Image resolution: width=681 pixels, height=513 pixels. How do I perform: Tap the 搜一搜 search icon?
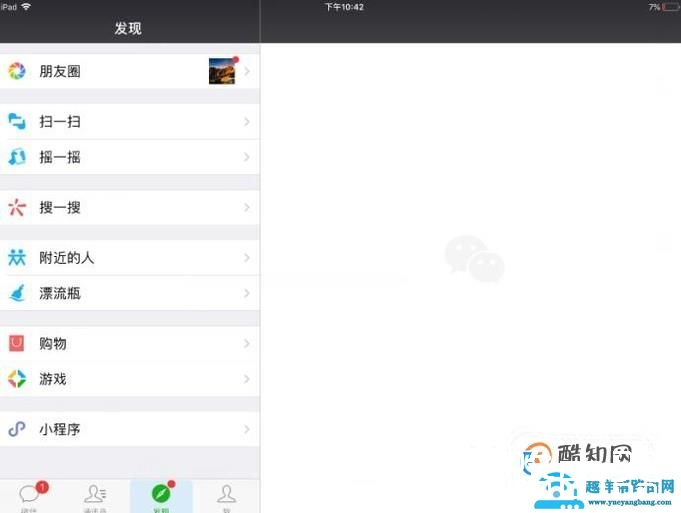[17, 207]
